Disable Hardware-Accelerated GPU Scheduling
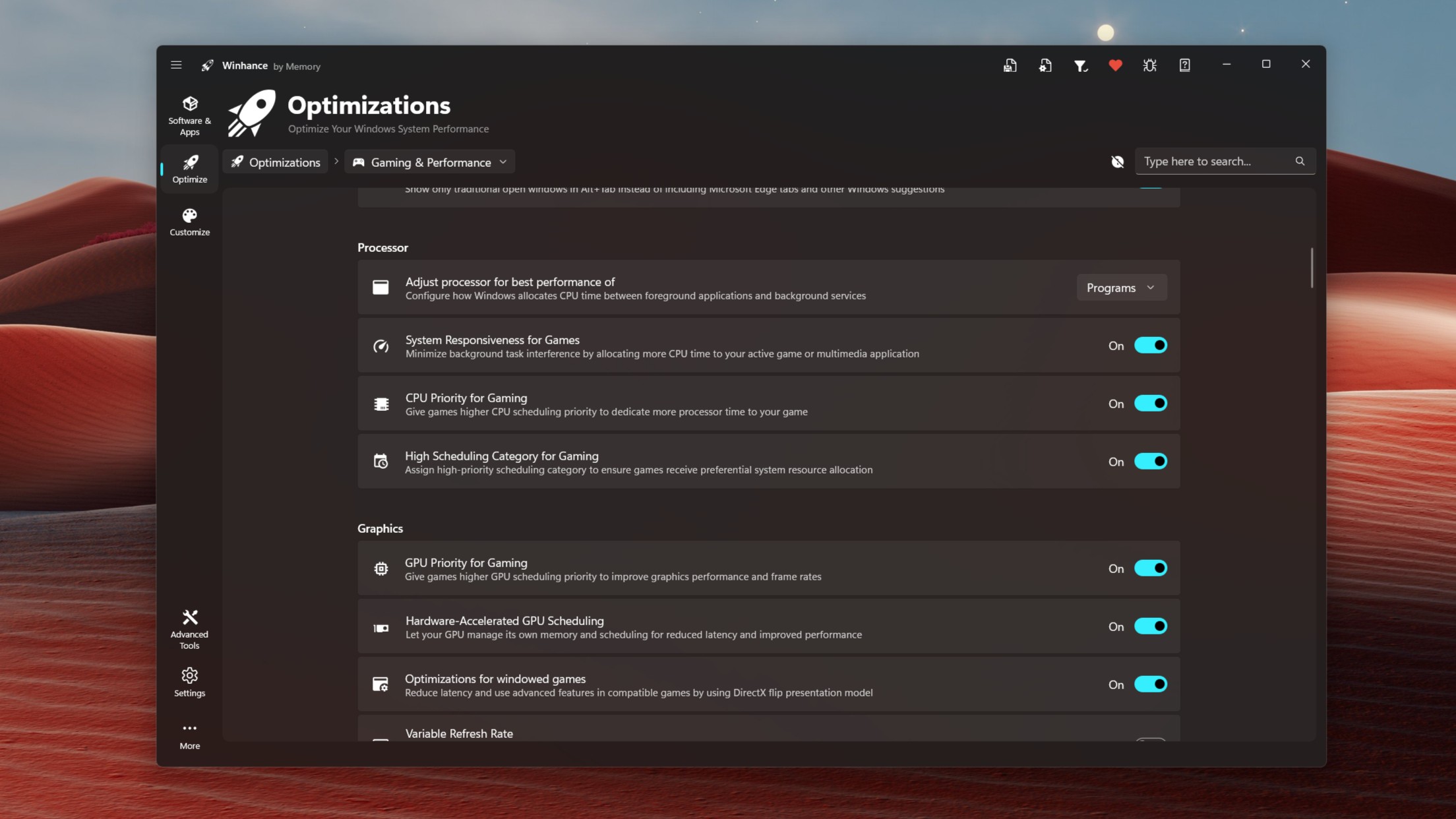 click(1151, 626)
